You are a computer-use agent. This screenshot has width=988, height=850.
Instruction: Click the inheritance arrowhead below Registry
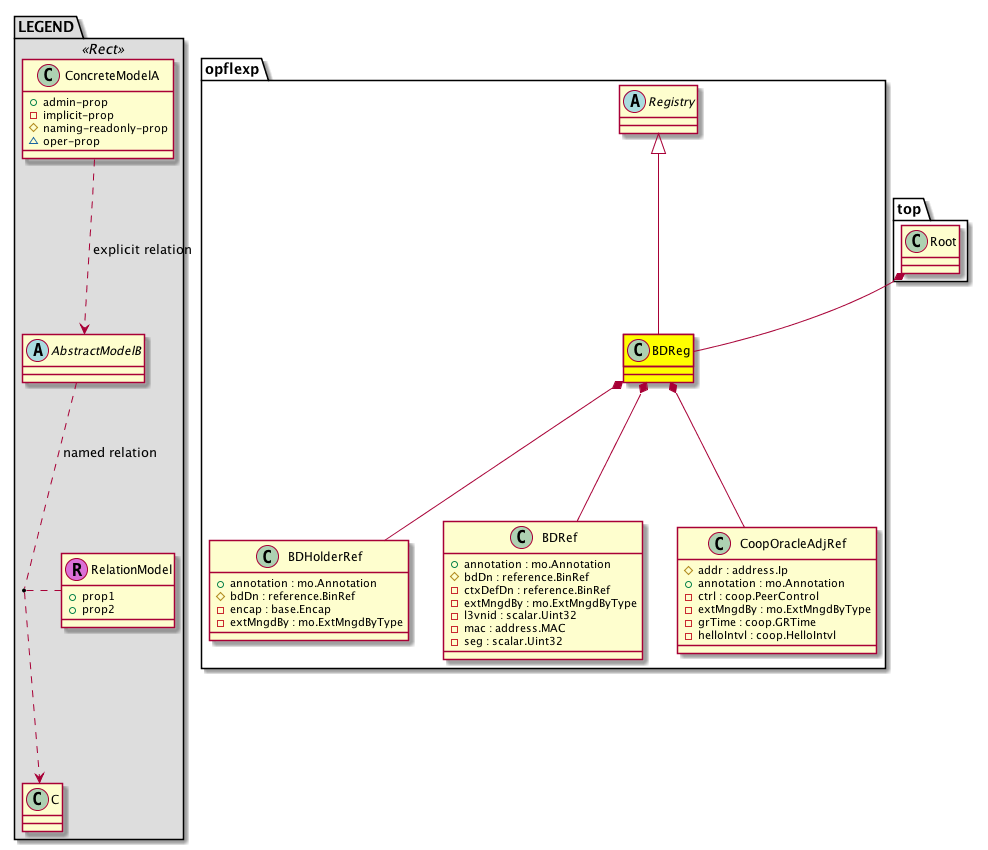click(658, 145)
